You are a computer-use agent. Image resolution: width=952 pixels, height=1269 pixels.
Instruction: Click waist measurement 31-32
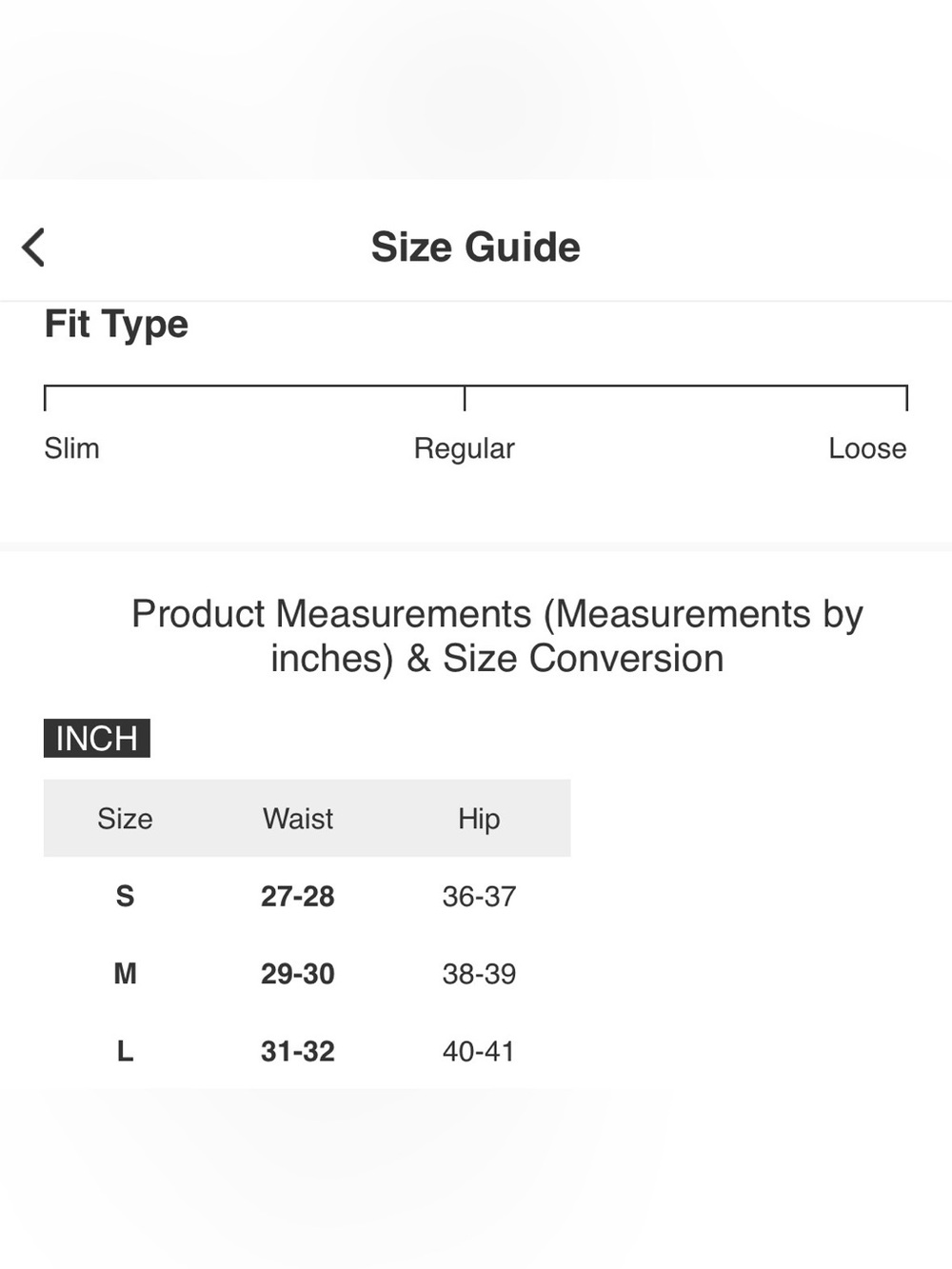(x=298, y=1051)
